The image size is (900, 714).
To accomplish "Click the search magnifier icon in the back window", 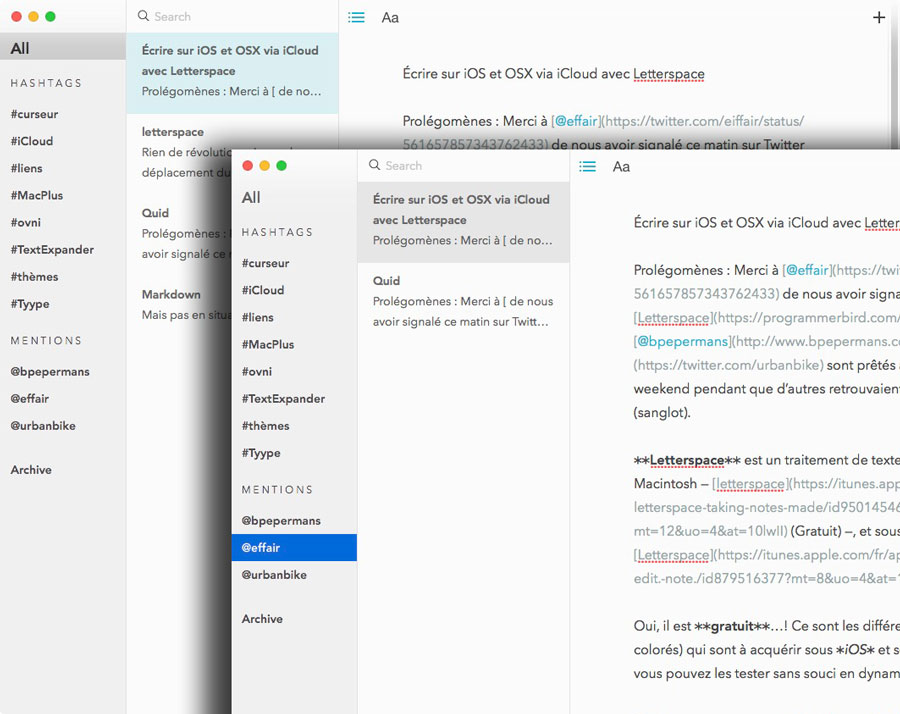I will point(143,16).
